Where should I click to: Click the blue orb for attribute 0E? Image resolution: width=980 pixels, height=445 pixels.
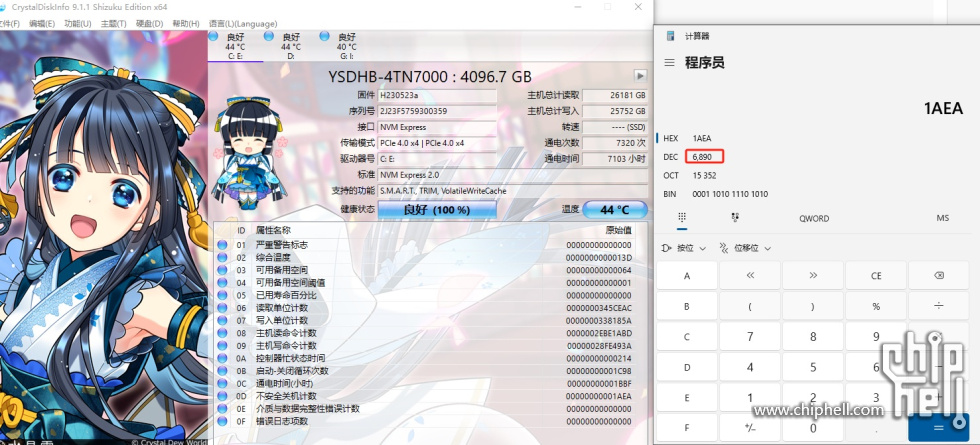(x=222, y=409)
